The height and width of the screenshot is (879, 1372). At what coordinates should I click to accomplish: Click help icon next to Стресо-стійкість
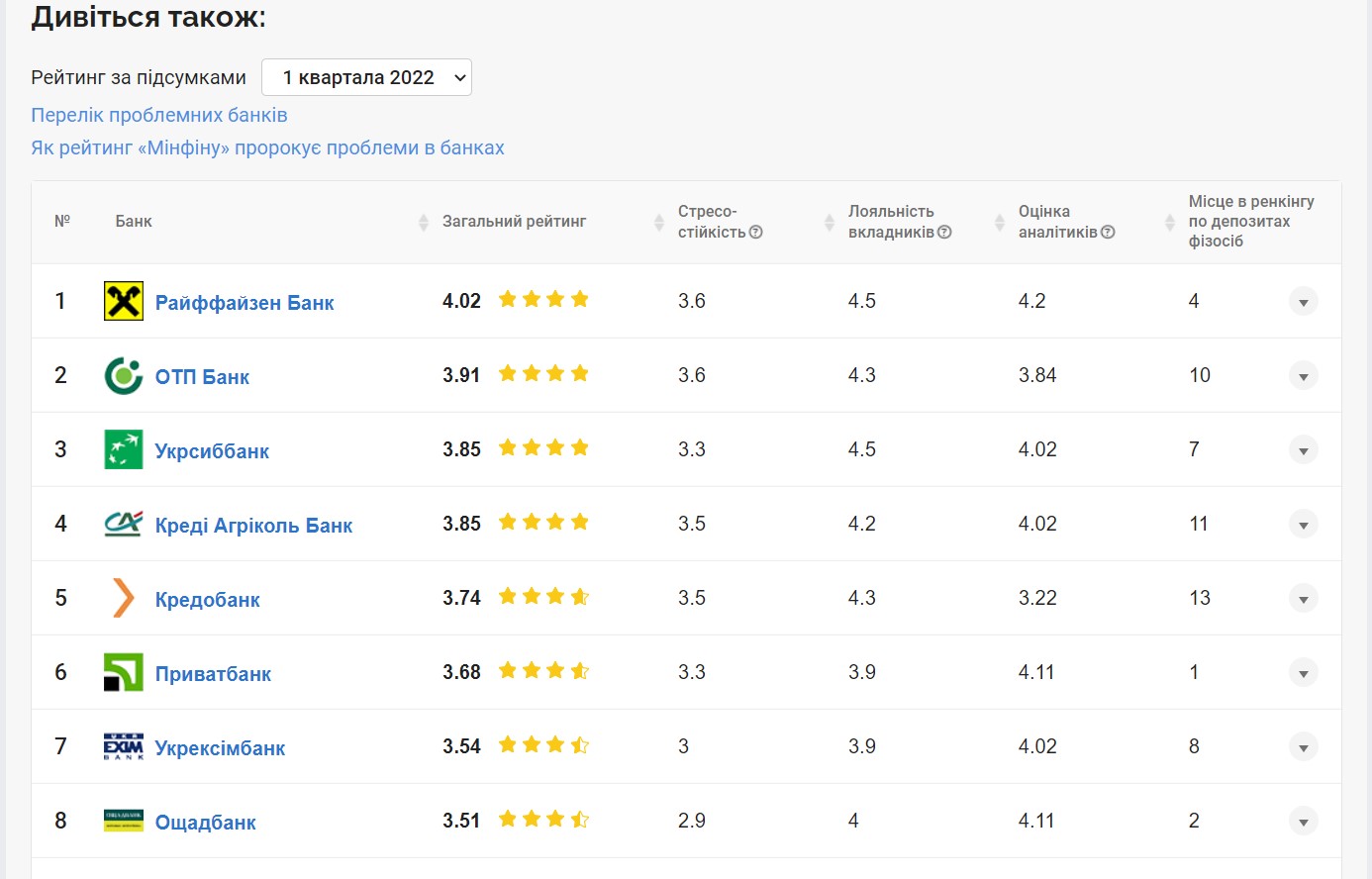756,233
